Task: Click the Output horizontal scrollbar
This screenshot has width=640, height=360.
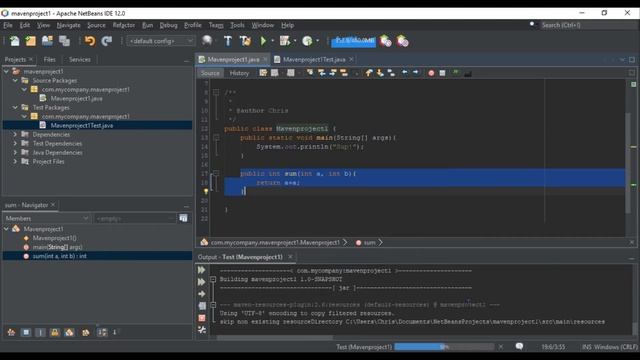Action: click(275, 338)
